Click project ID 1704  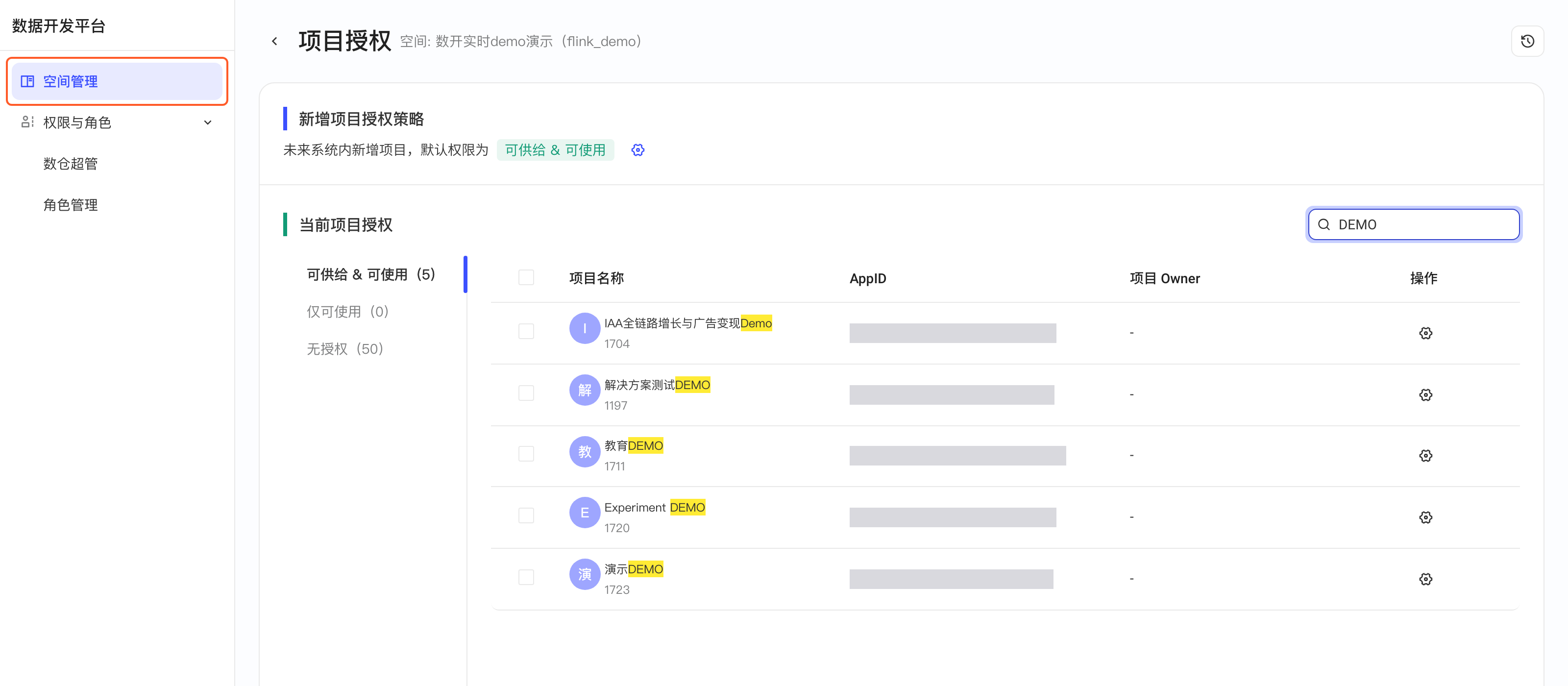pyautogui.click(x=617, y=344)
